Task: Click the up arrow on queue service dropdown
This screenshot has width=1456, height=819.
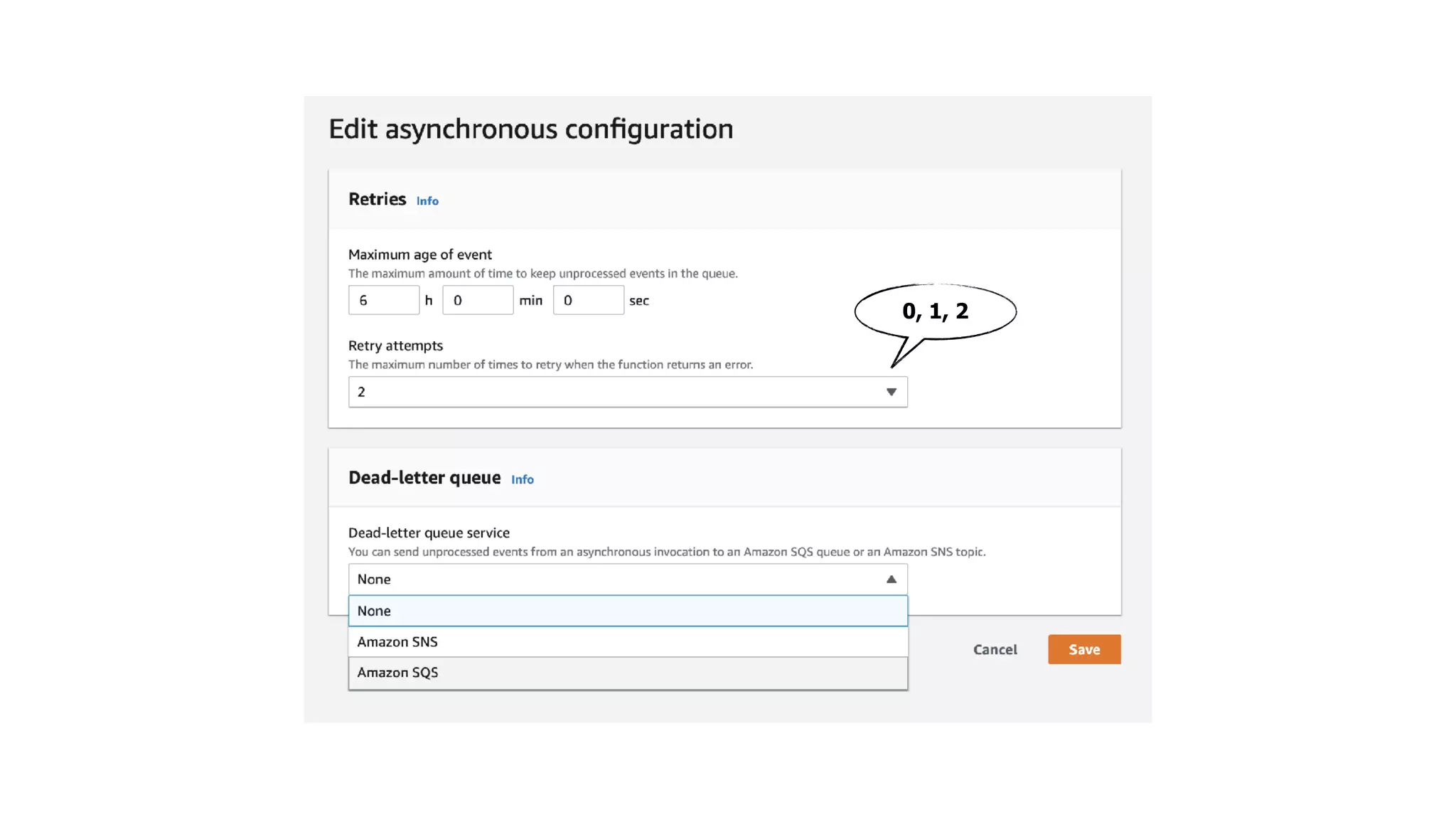Action: coord(891,579)
